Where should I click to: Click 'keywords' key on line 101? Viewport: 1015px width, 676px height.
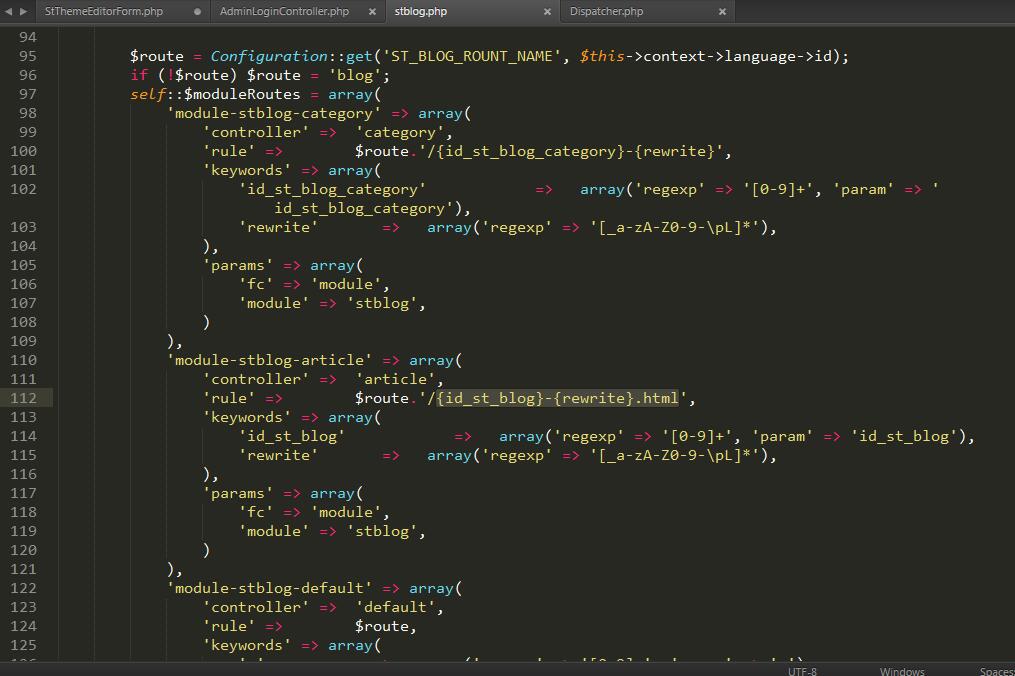(247, 170)
